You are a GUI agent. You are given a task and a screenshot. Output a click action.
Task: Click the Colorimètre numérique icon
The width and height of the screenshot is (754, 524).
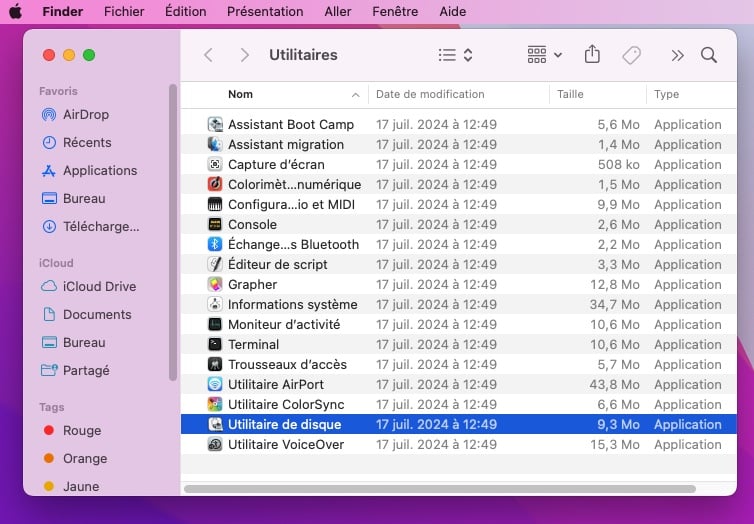tap(215, 184)
